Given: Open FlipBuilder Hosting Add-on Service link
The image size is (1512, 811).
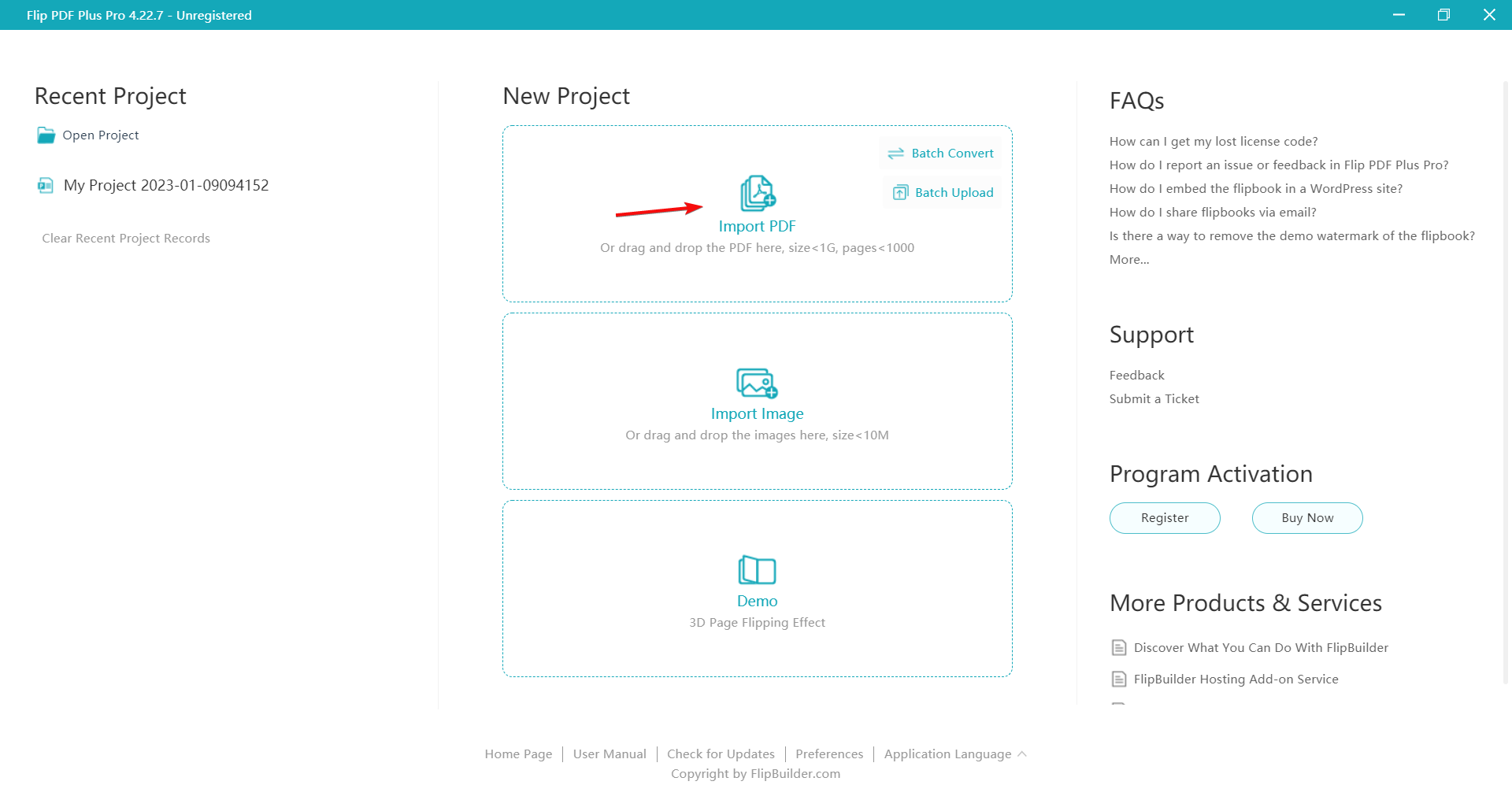Looking at the screenshot, I should click(1236, 680).
